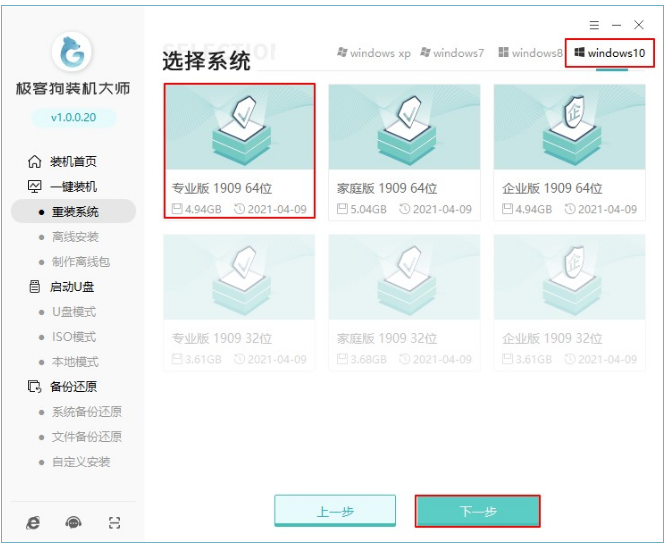The width and height of the screenshot is (671, 543).
Task: Select U盘模式 in the sidebar
Action: coord(75,312)
